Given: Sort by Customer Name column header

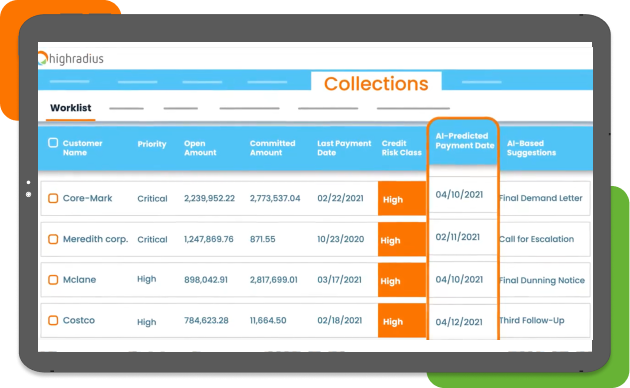Looking at the screenshot, I should 82,148.
